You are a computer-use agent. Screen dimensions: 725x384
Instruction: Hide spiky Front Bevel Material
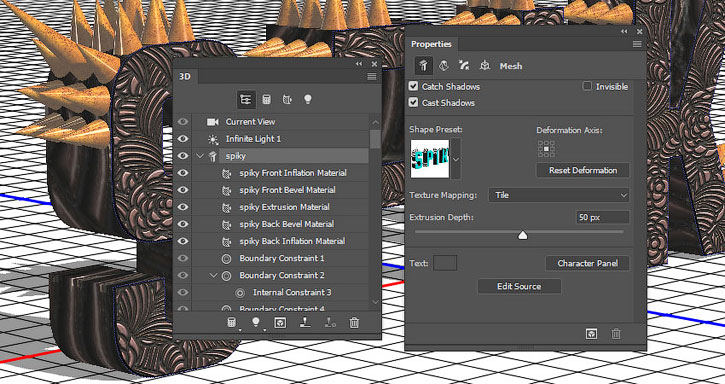click(x=183, y=190)
